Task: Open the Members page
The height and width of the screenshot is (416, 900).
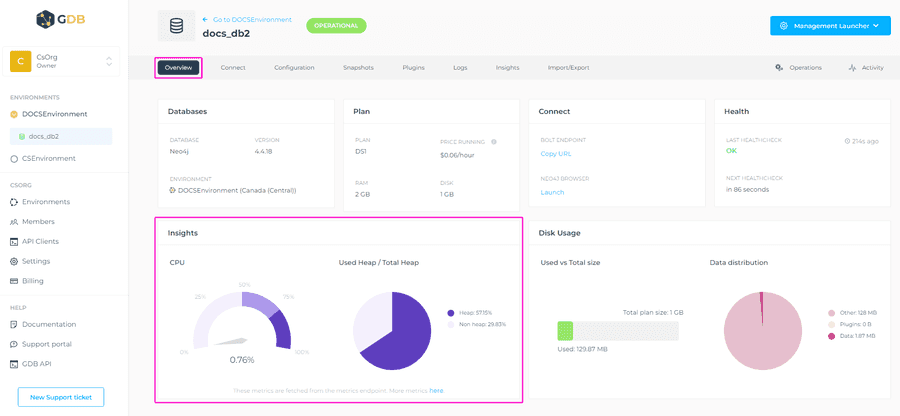Action: click(38, 221)
